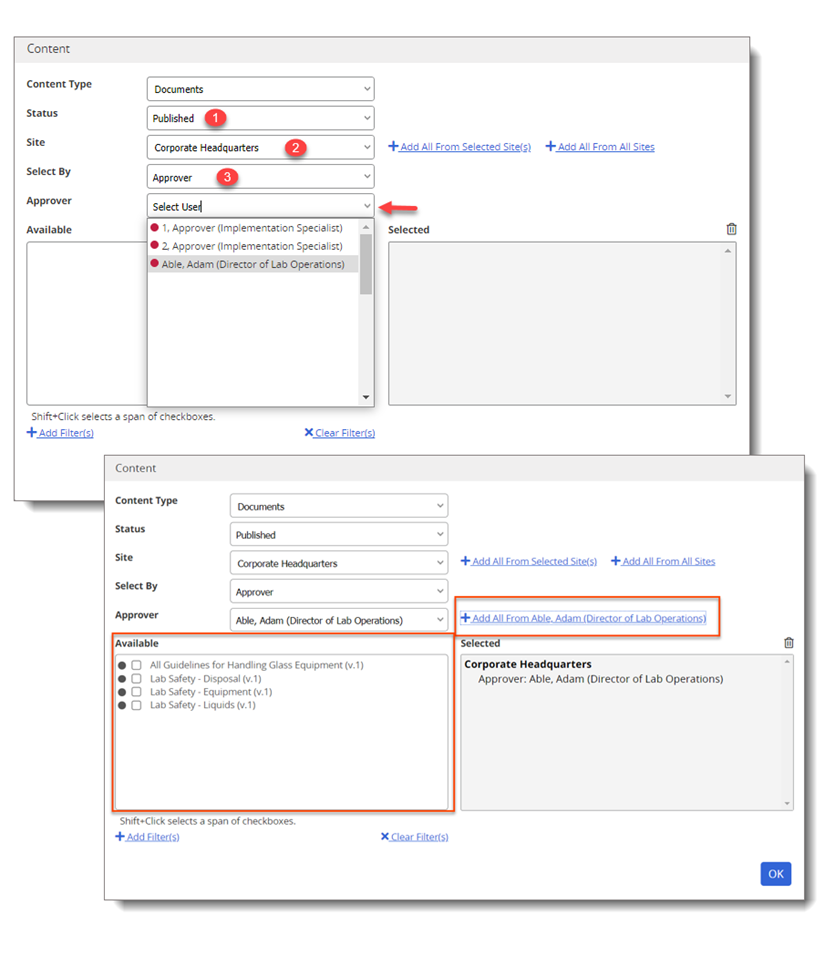This screenshot has height=956, width=825.
Task: Click Add All From Able, Adam link
Action: pos(589,618)
